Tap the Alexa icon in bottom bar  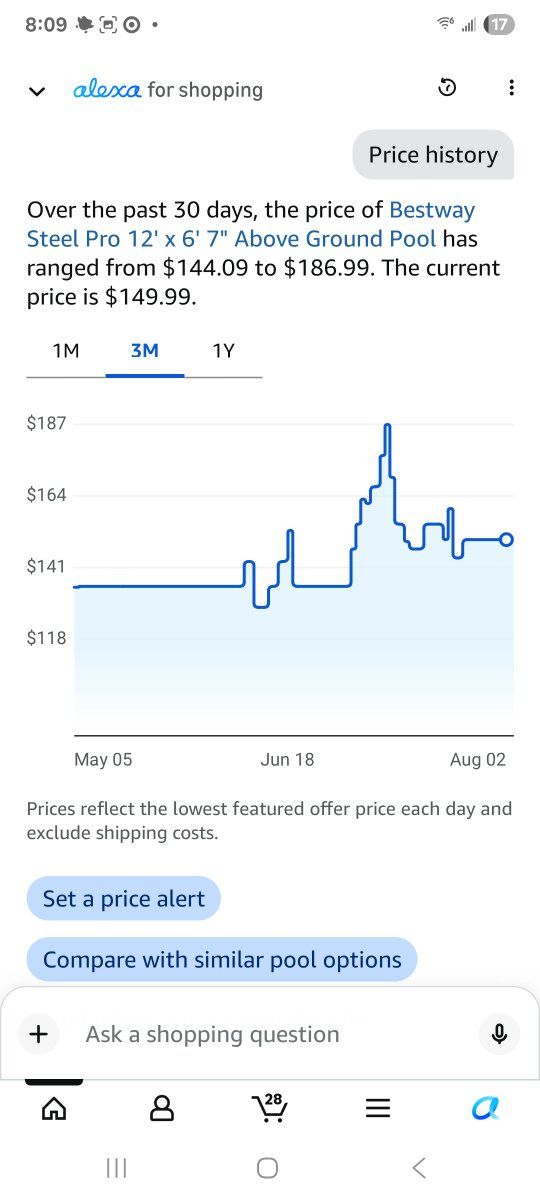pos(485,1108)
